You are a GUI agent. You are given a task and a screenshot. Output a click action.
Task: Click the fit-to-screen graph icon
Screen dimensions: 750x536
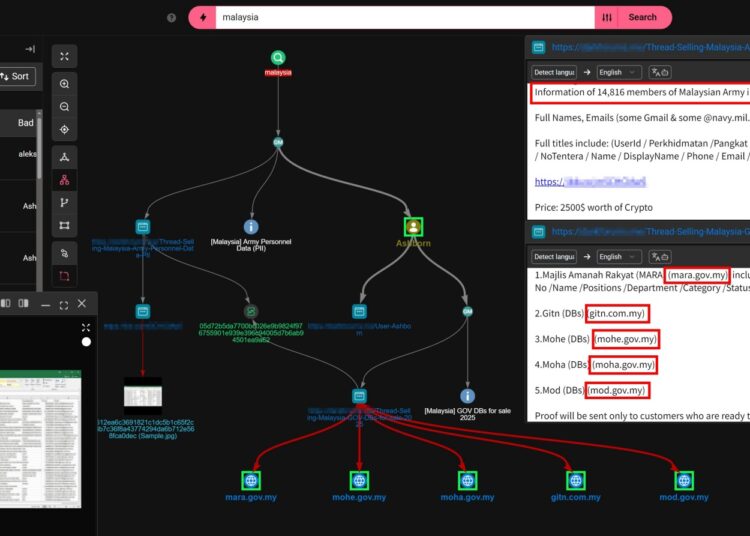point(64,57)
